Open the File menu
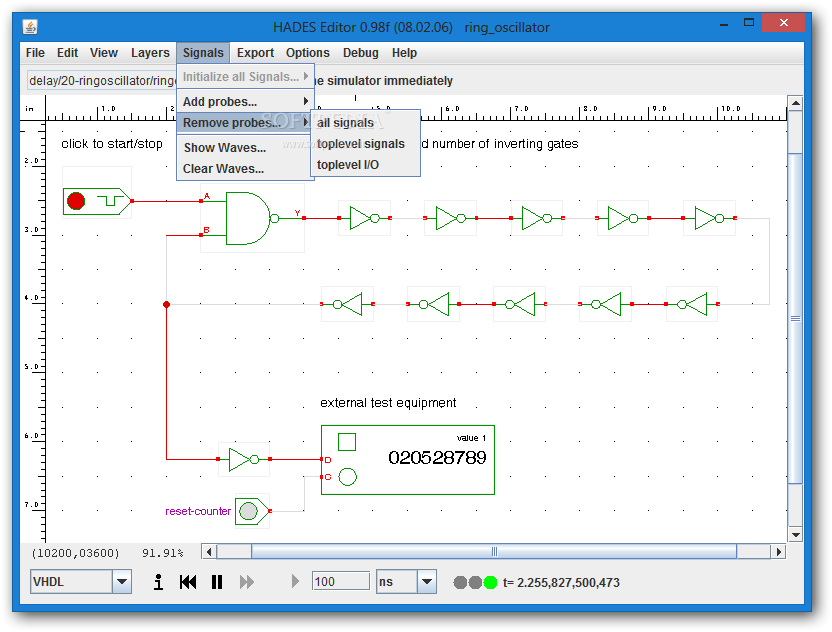This screenshot has height=632, width=832. pos(35,53)
